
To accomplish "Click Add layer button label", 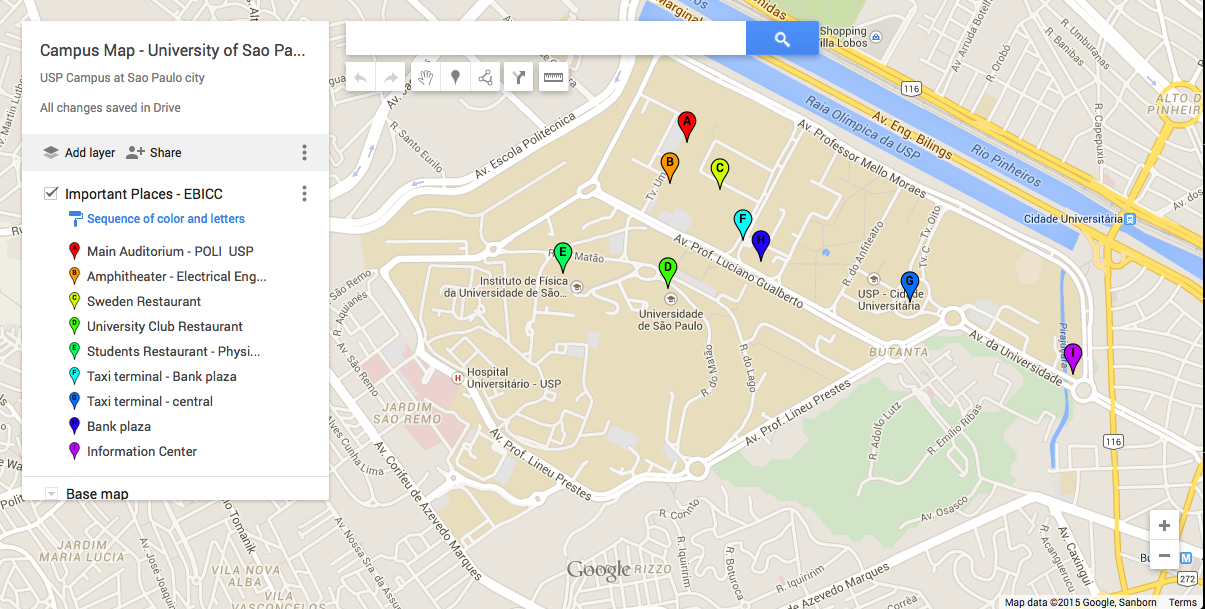I will 90,153.
